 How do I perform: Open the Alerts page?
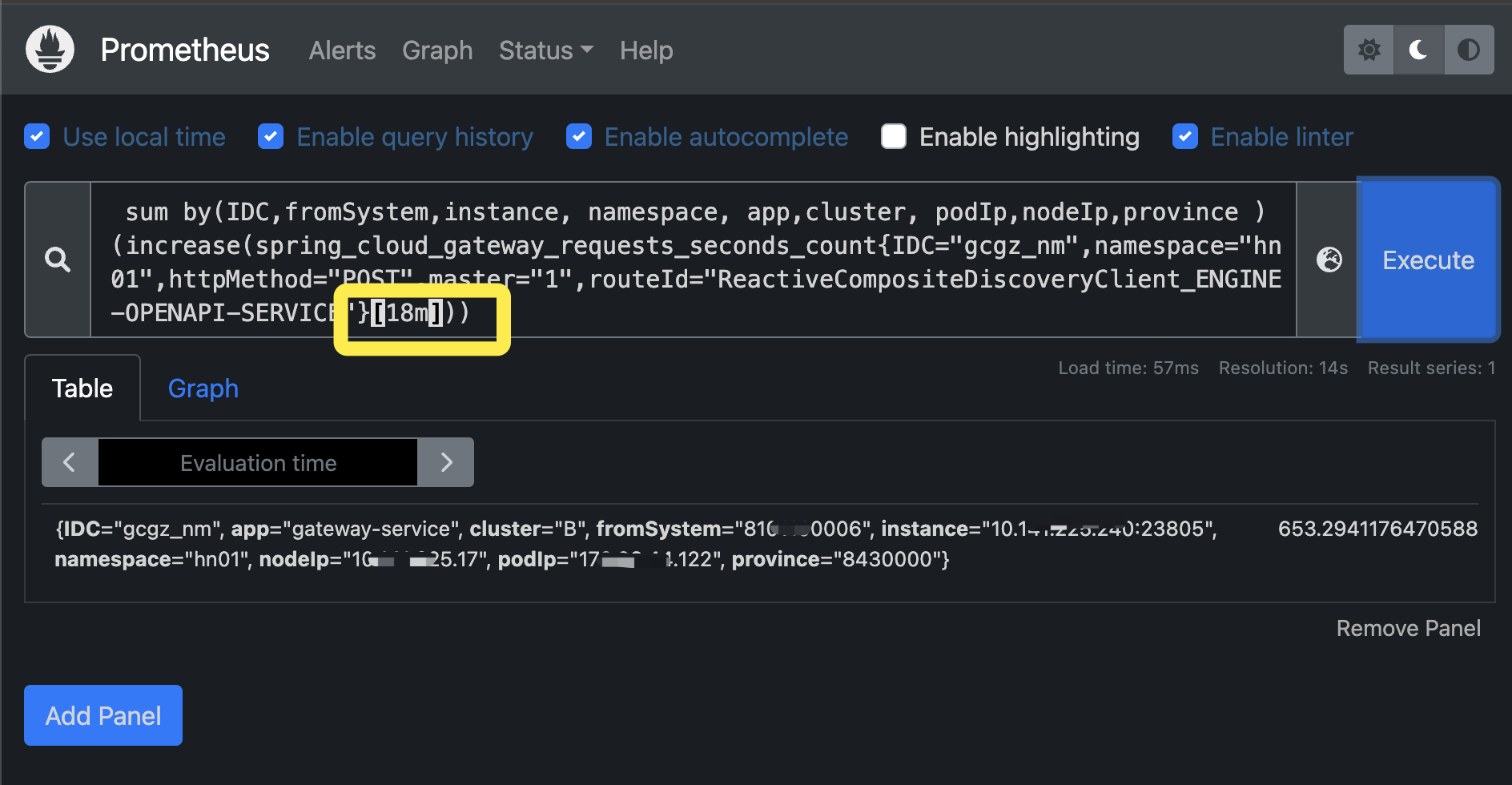342,50
